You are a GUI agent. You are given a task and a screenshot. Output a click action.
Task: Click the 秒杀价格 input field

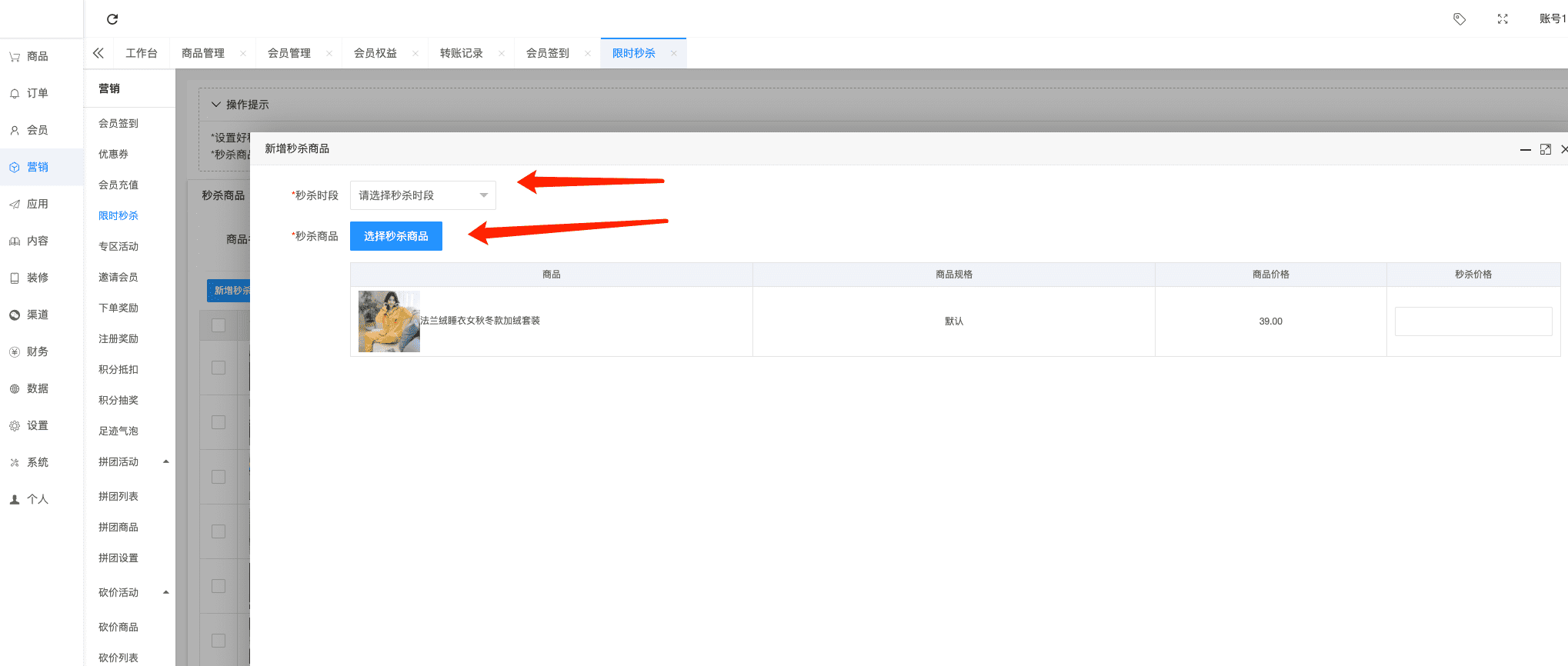tap(1473, 321)
